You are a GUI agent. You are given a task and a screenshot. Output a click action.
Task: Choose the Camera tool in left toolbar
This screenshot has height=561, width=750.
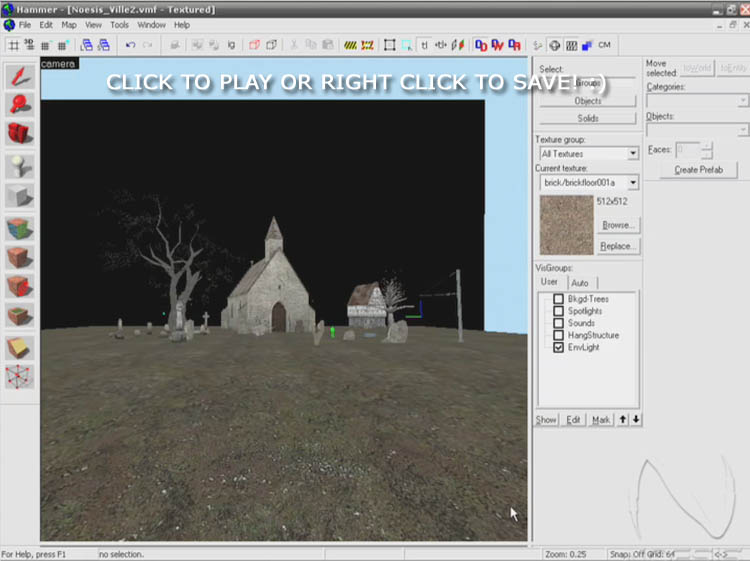[20, 133]
